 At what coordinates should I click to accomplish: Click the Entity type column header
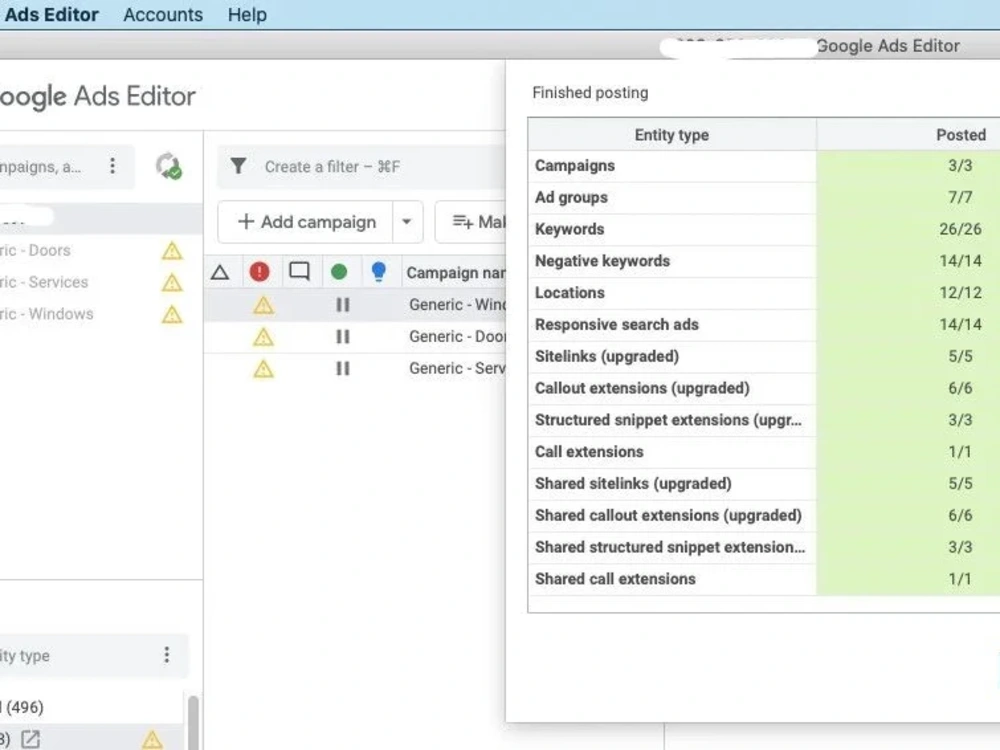point(672,135)
